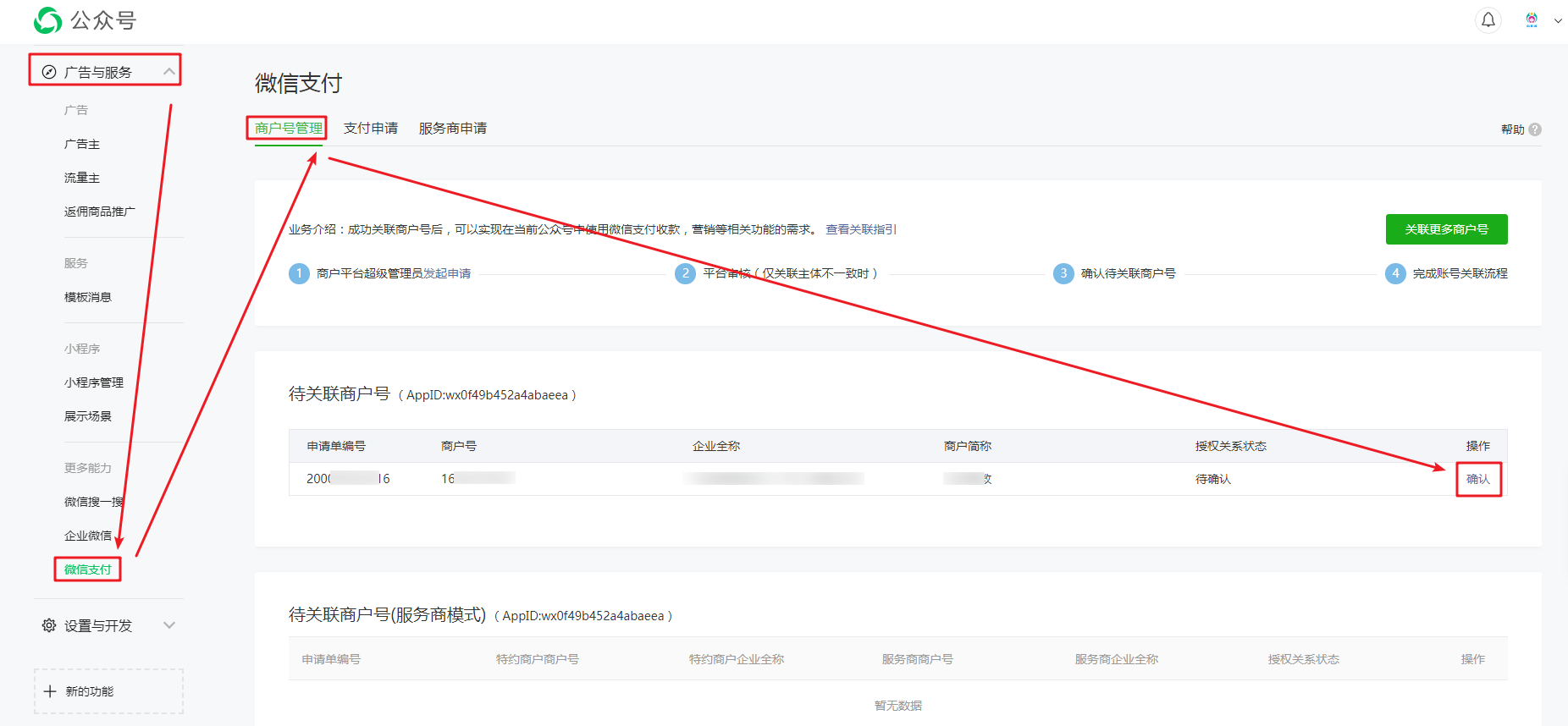This screenshot has height=726, width=1568.
Task: Open 模板消息 in the sidebar
Action: tap(88, 297)
